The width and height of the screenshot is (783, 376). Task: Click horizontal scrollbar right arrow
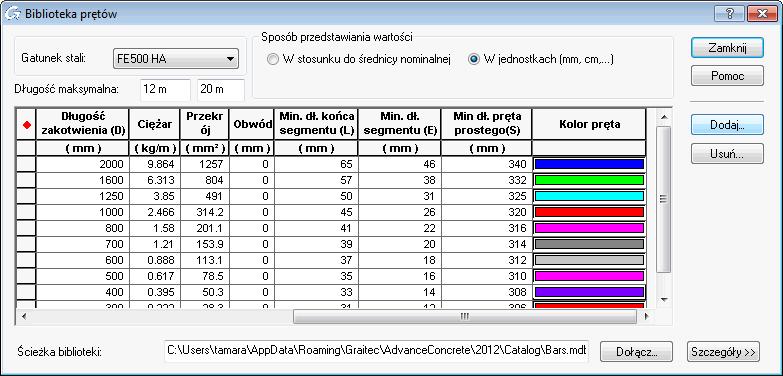pos(647,316)
